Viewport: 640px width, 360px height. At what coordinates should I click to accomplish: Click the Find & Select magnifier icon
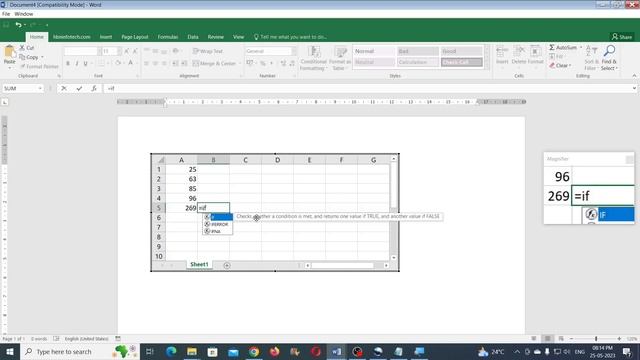point(609,51)
